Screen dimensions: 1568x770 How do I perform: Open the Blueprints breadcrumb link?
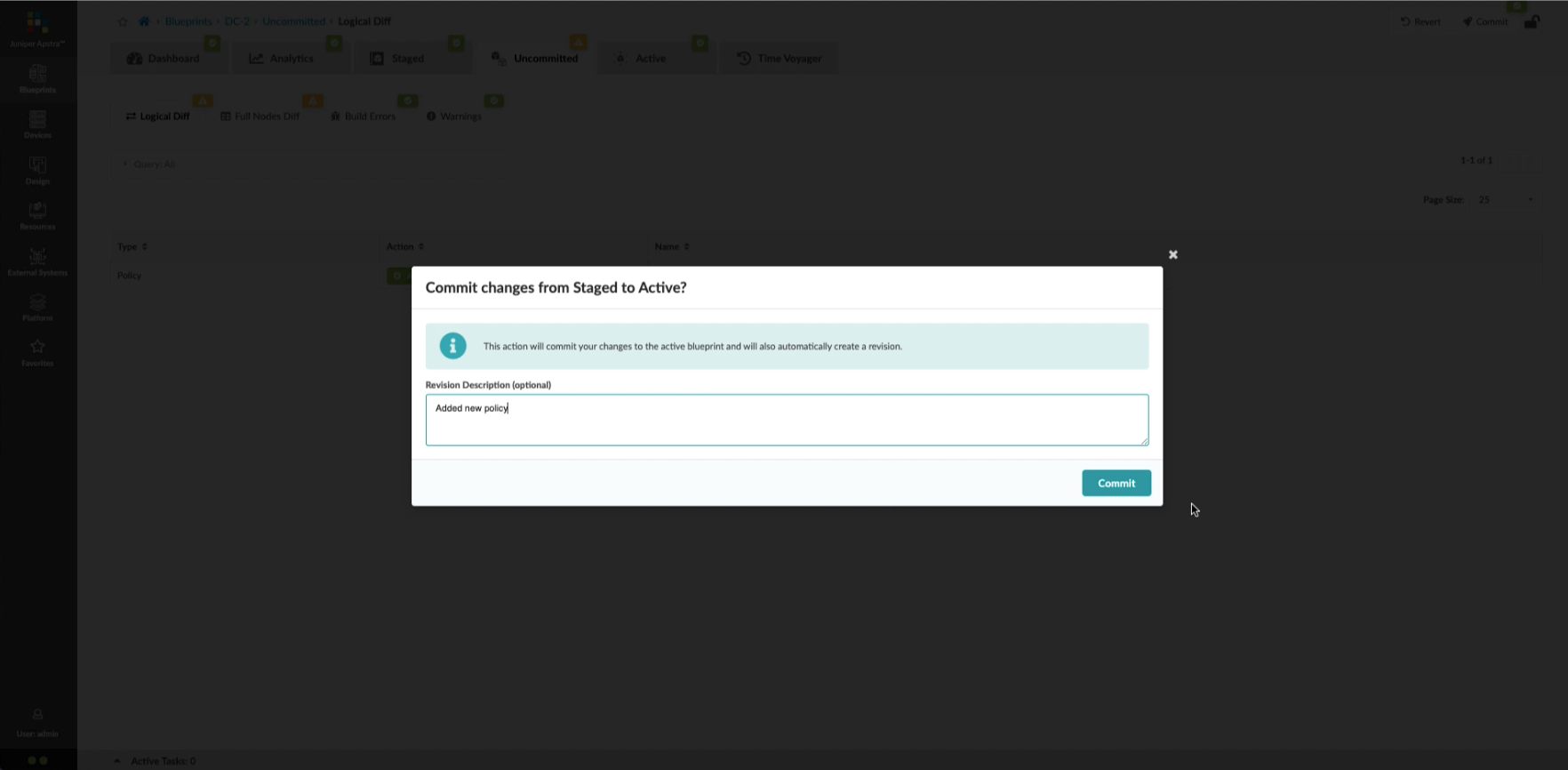(x=188, y=21)
